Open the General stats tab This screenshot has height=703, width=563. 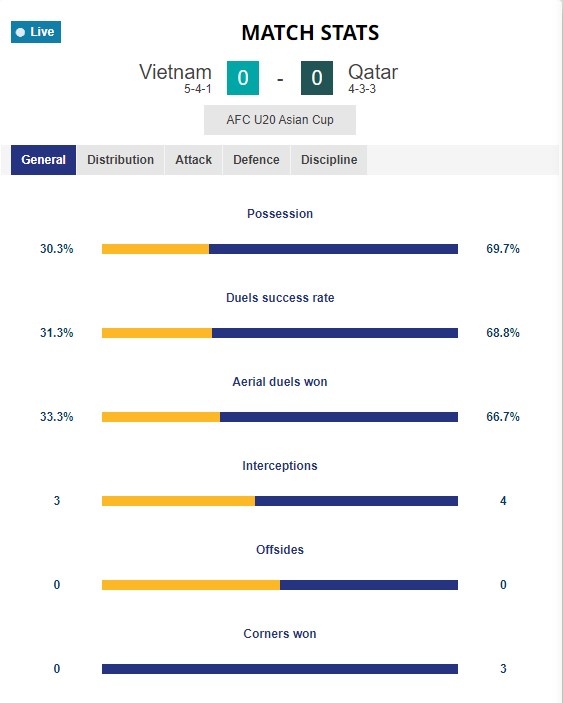click(x=43, y=160)
